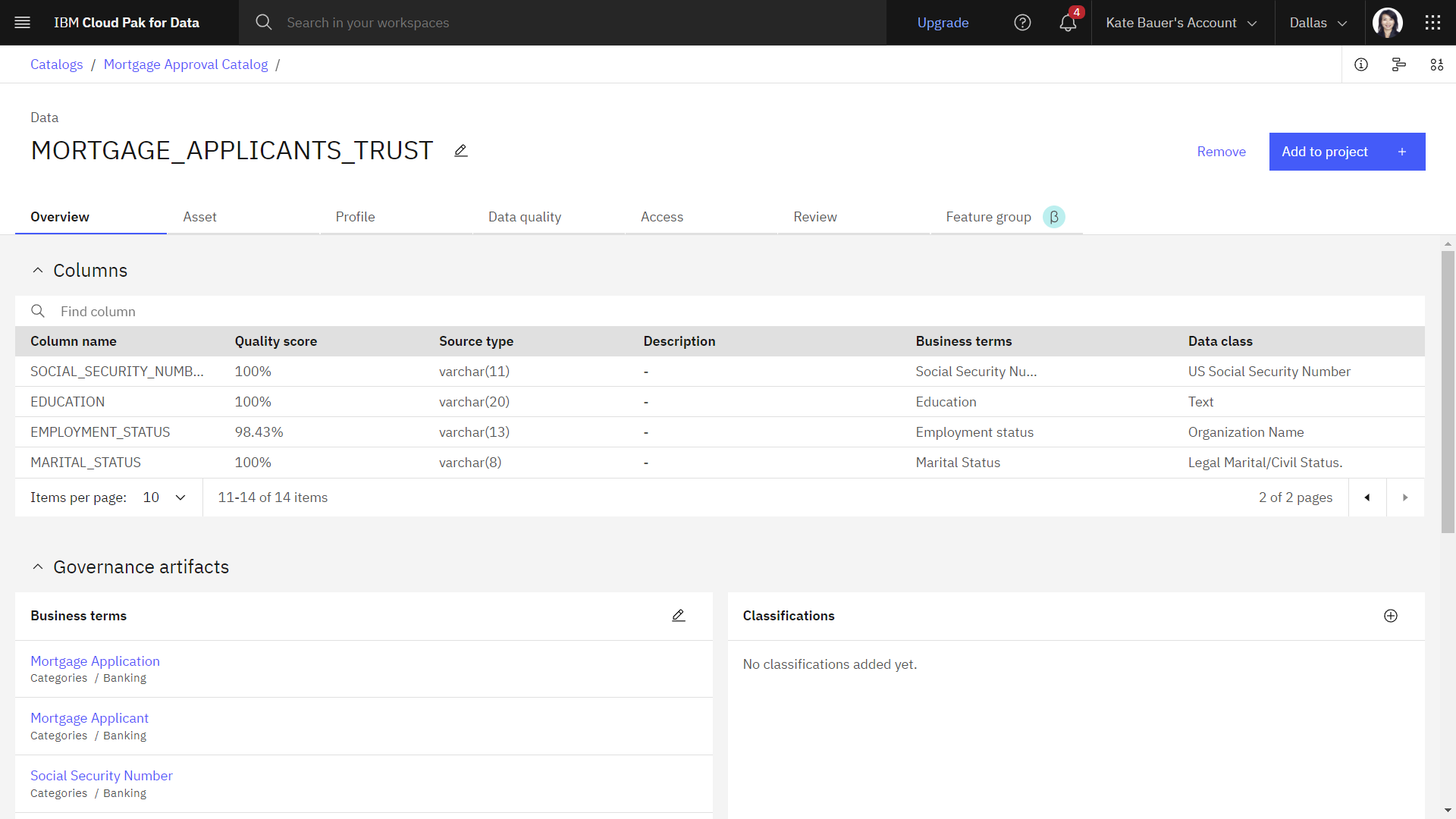Image resolution: width=1456 pixels, height=819 pixels.
Task: Open Mortgage Approval Catalog breadcrumb
Action: click(x=186, y=64)
